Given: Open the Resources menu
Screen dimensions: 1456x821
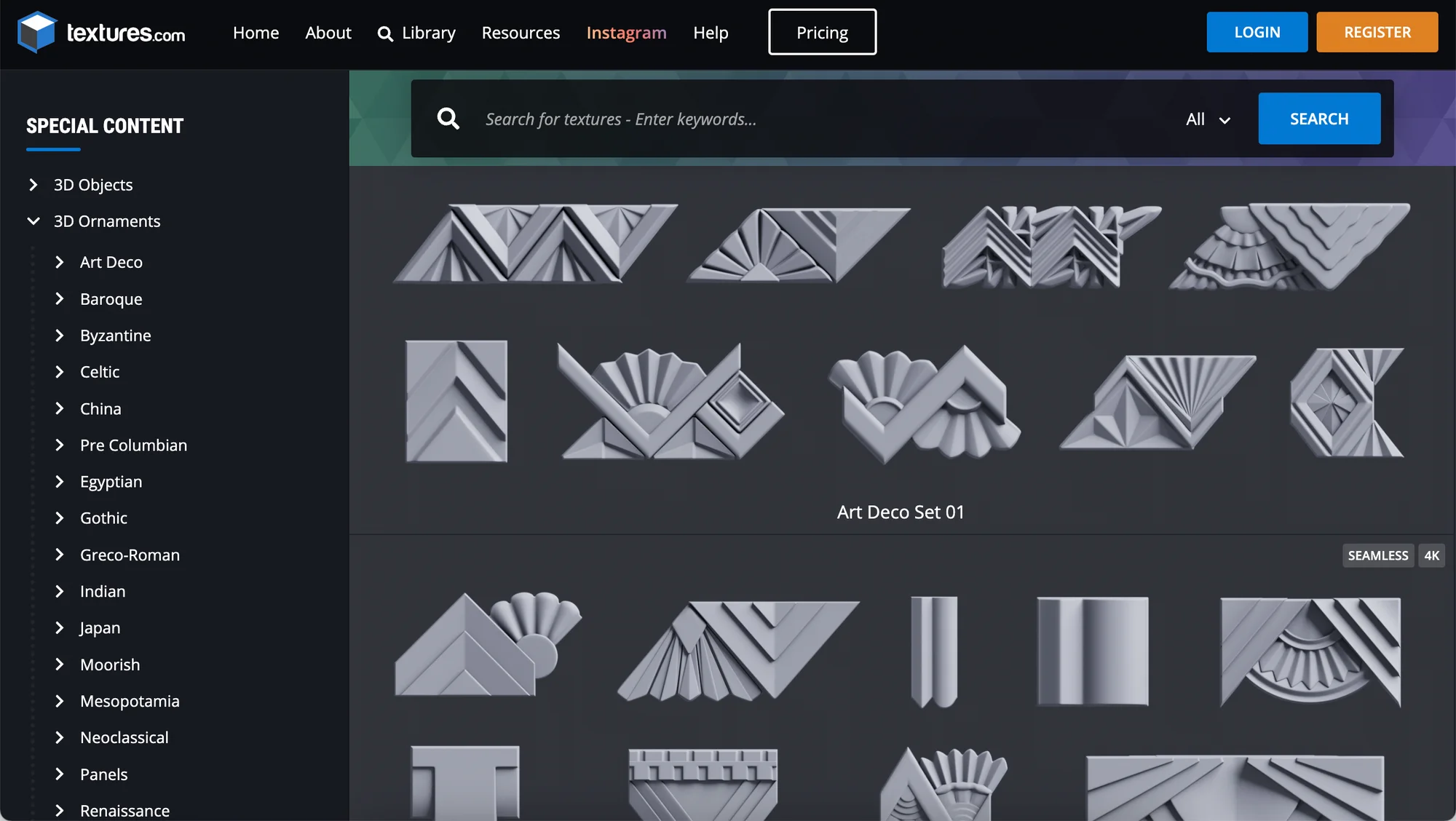Looking at the screenshot, I should 521,33.
